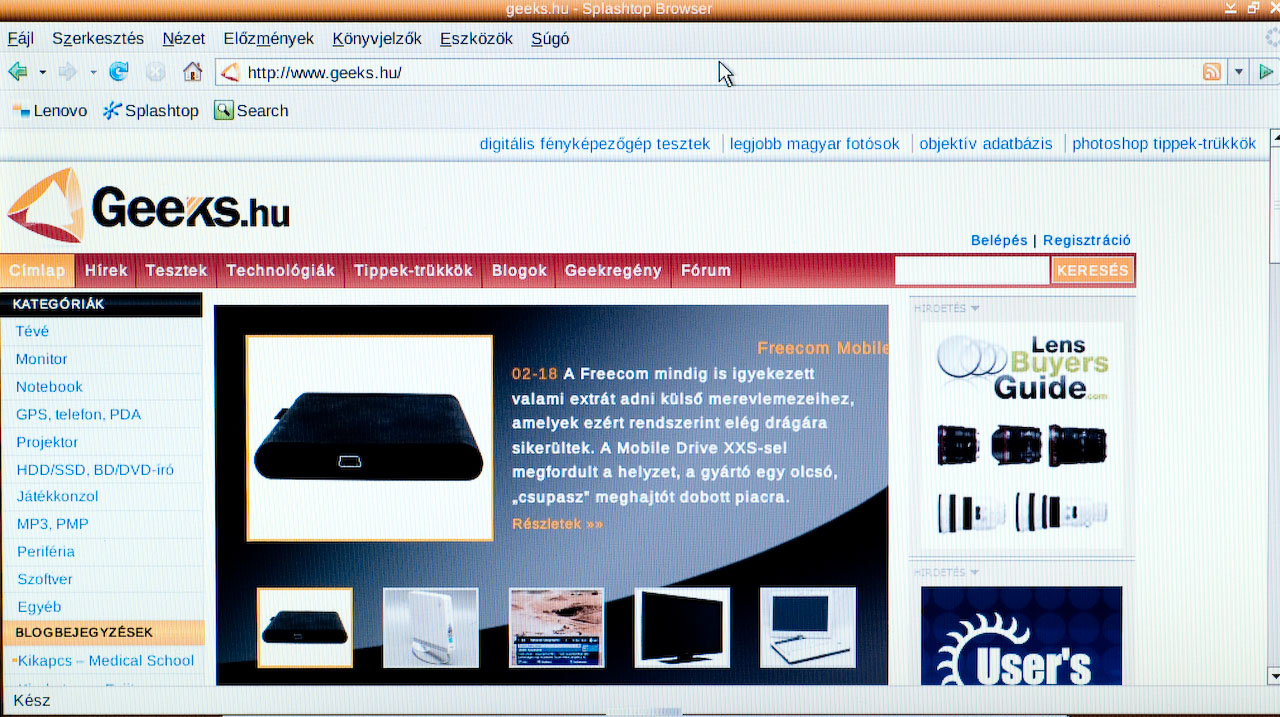This screenshot has height=717, width=1280.
Task: Click the site search input field
Action: click(972, 270)
